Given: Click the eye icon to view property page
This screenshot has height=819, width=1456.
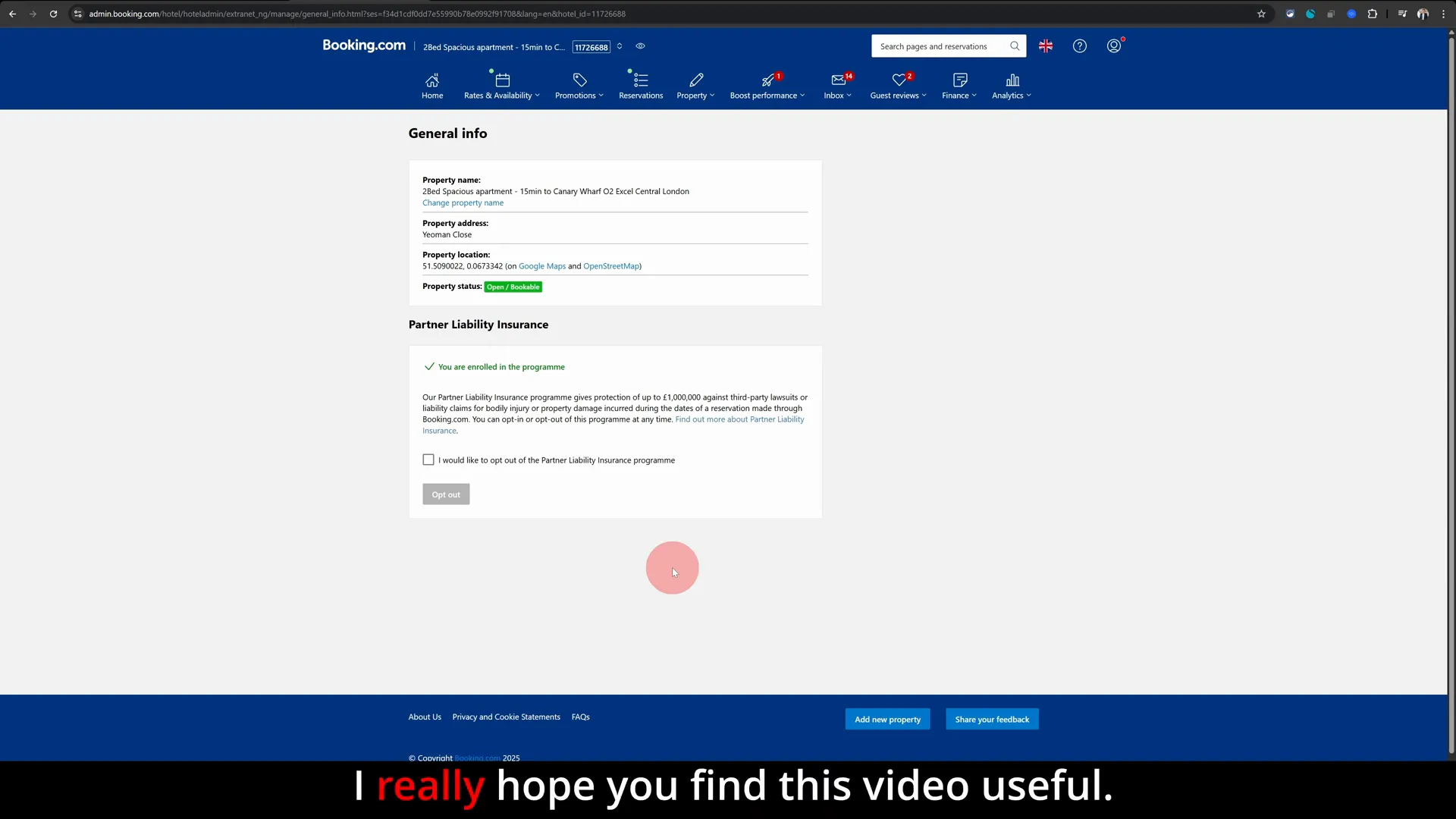Looking at the screenshot, I should [x=640, y=46].
